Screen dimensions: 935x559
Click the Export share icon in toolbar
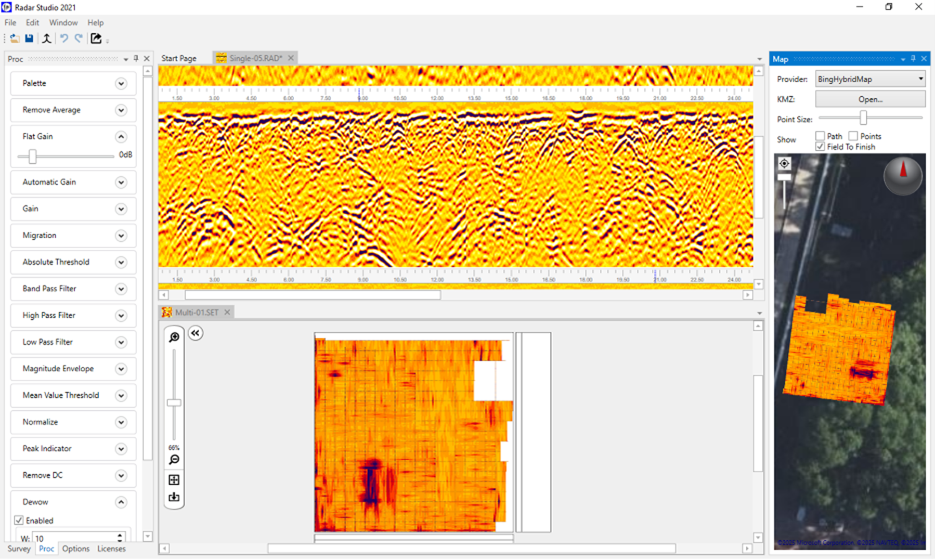pyautogui.click(x=96, y=39)
